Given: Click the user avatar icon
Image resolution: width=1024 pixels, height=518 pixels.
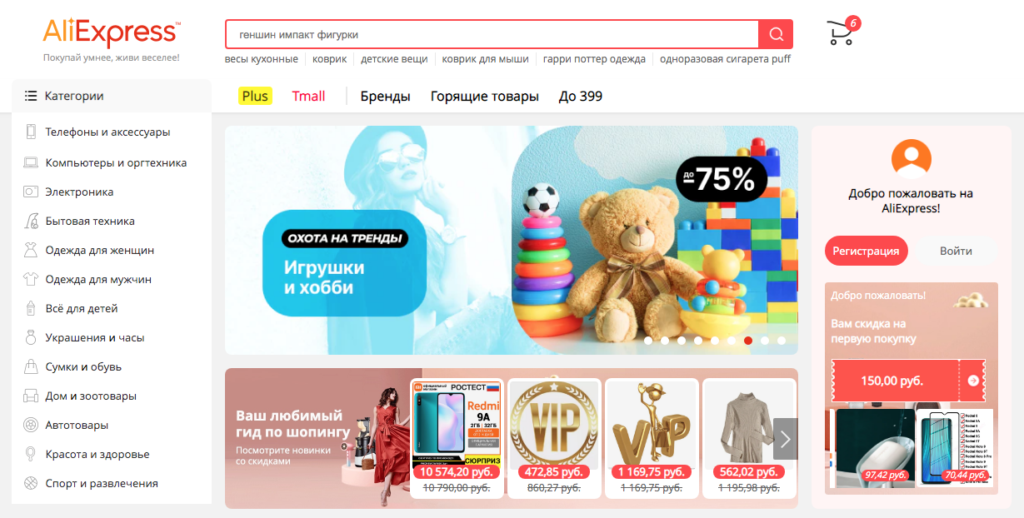Looking at the screenshot, I should 911,159.
